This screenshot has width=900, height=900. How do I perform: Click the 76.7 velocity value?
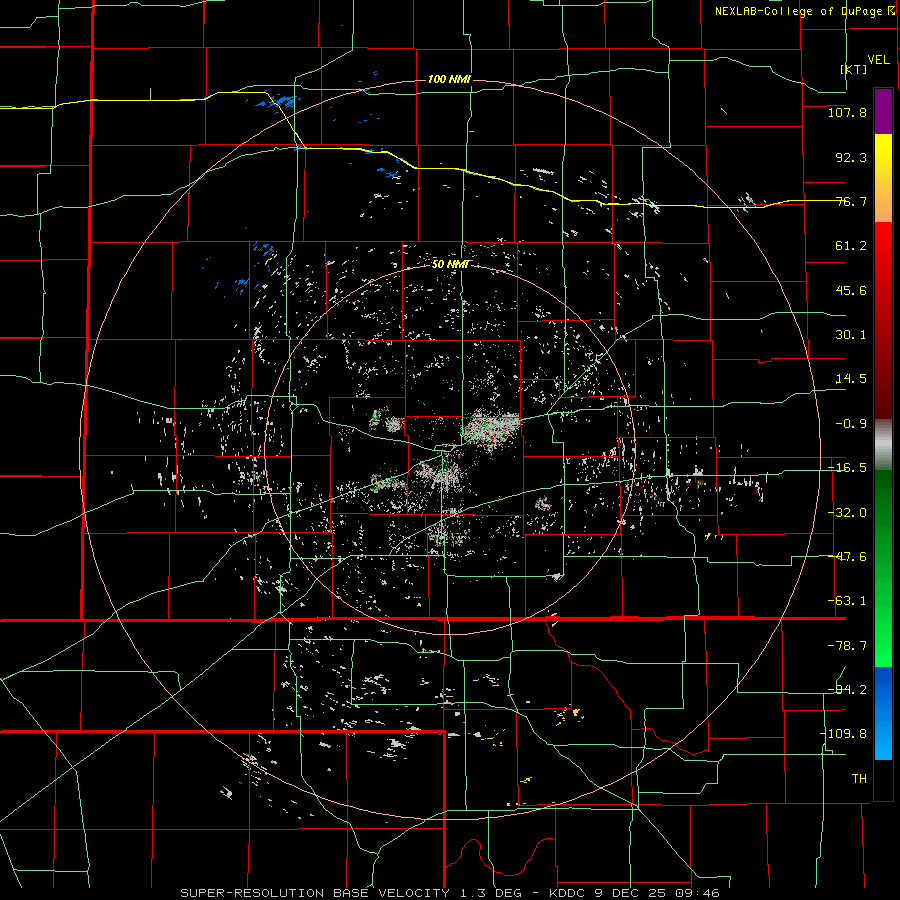tap(851, 201)
